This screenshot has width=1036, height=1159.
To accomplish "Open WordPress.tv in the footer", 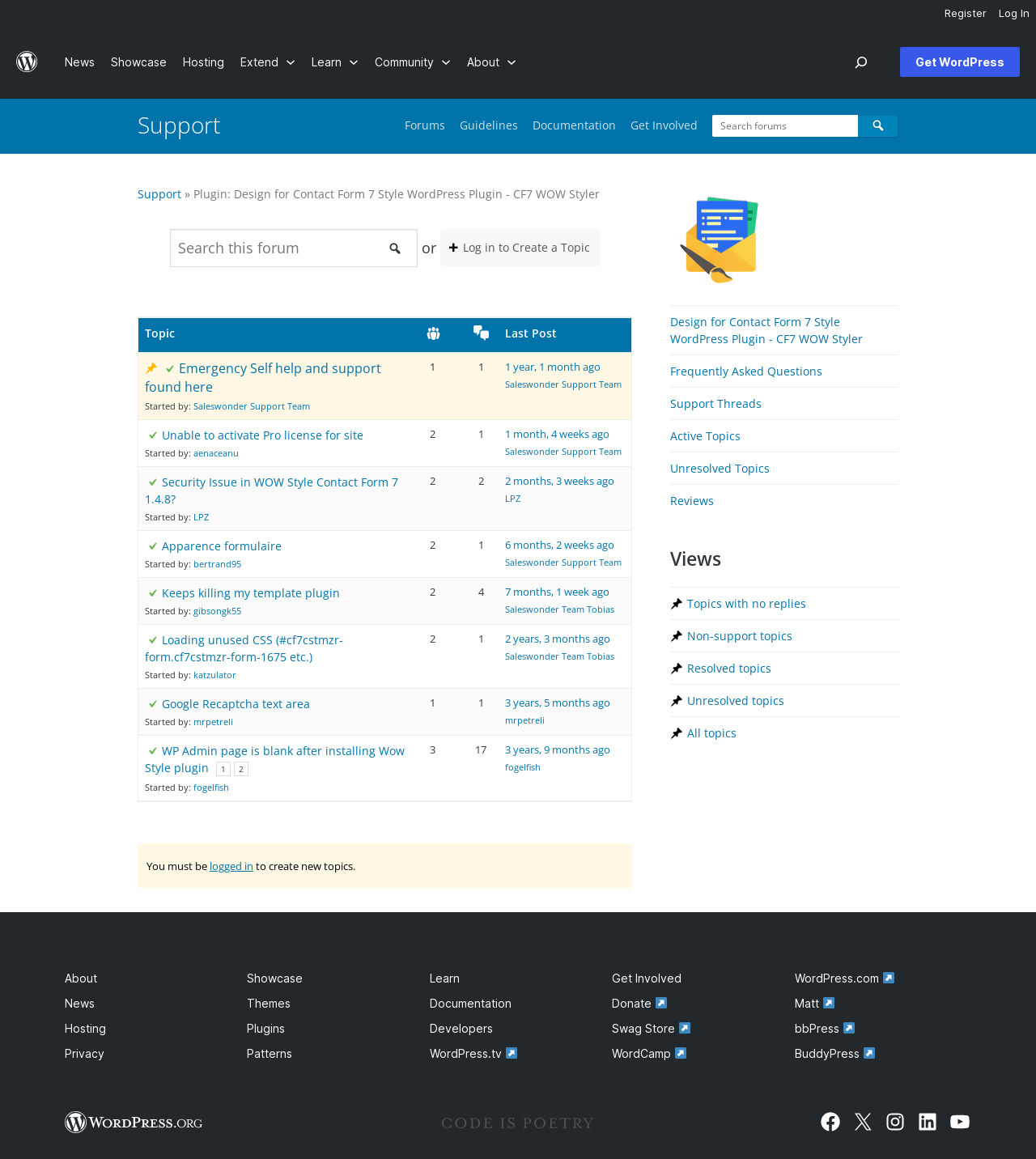I will tap(473, 1054).
